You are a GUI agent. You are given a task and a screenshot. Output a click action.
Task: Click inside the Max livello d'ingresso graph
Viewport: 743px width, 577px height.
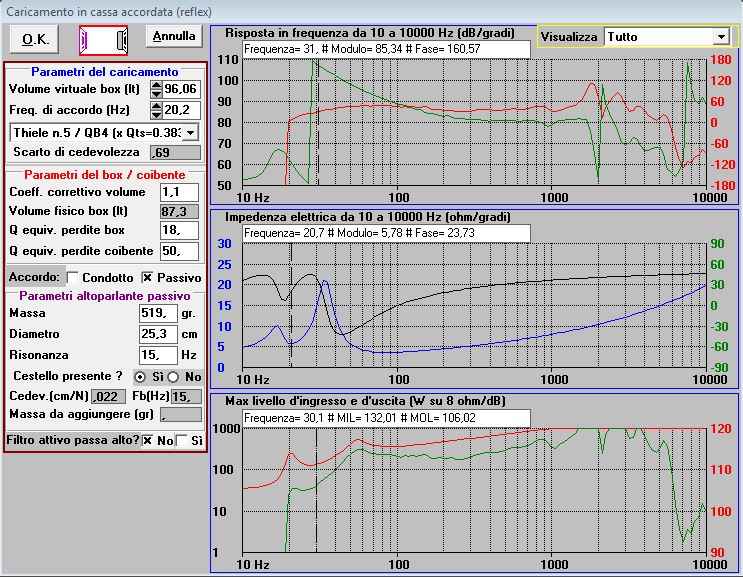[474, 490]
